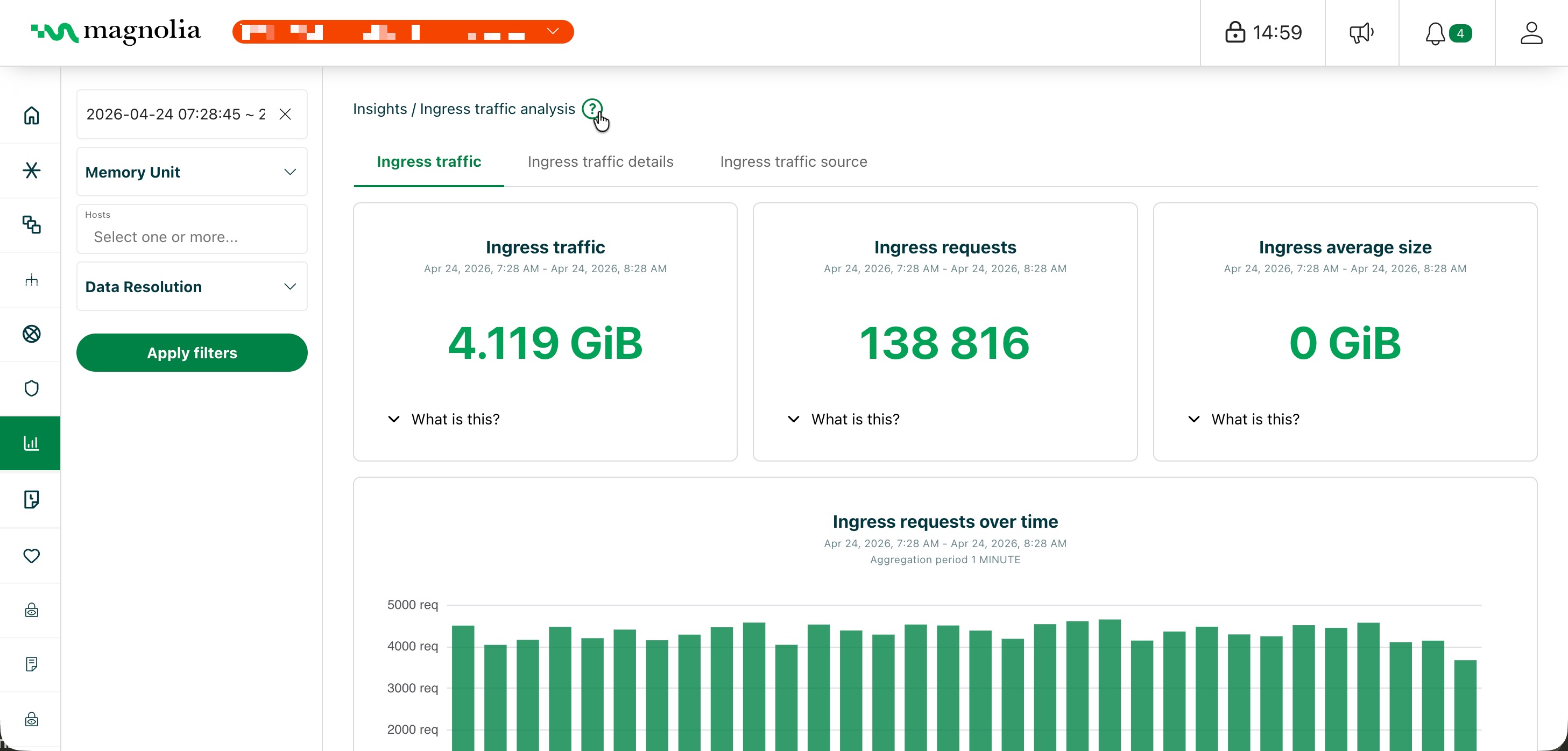This screenshot has height=751, width=1568.
Task: Click the 'Ingress requests over time' chart title
Action: pos(945,522)
